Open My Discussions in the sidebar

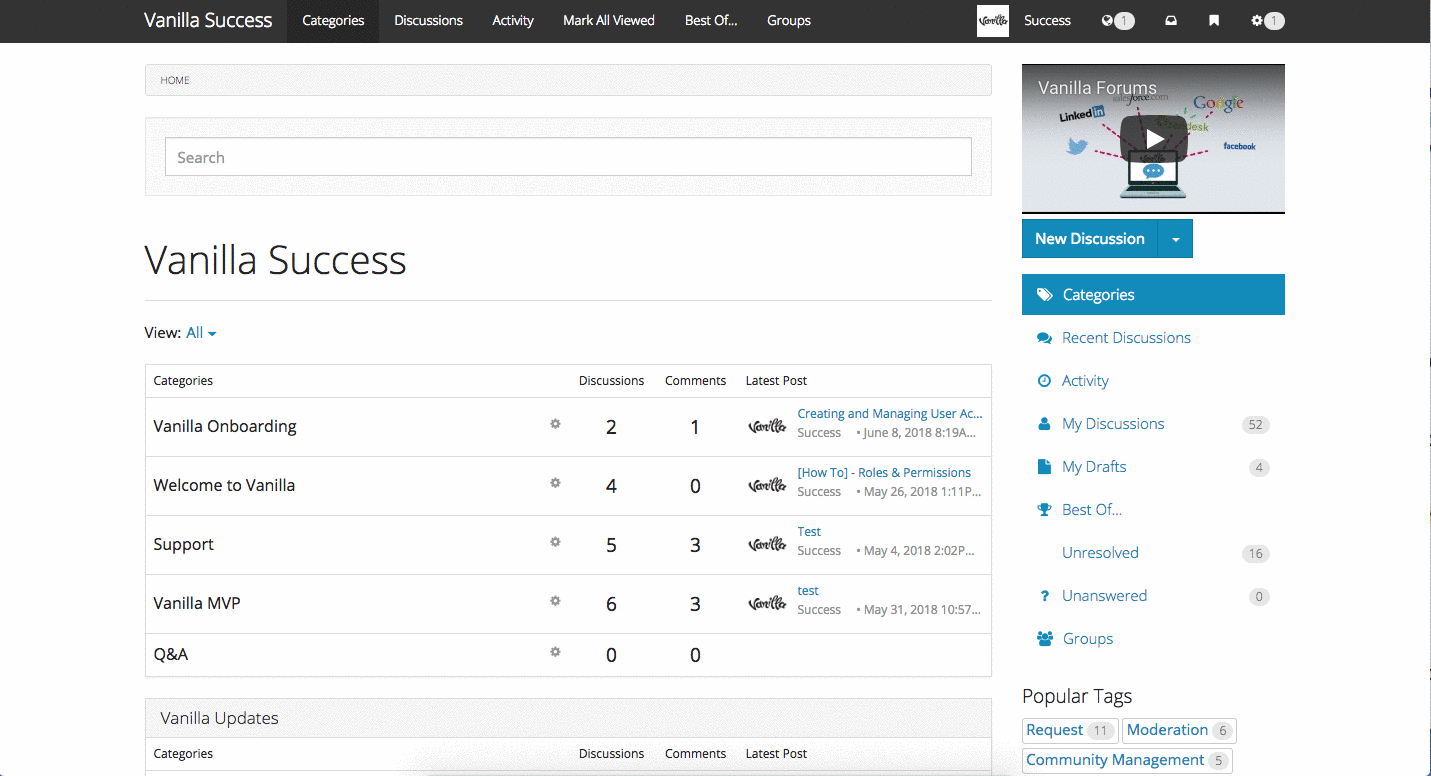point(1113,424)
